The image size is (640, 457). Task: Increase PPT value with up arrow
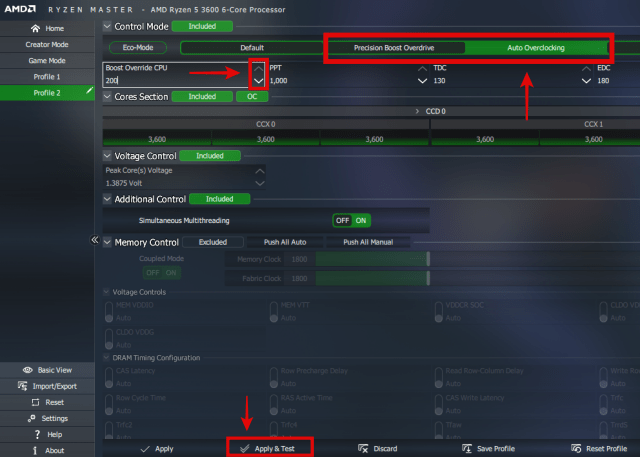422,68
